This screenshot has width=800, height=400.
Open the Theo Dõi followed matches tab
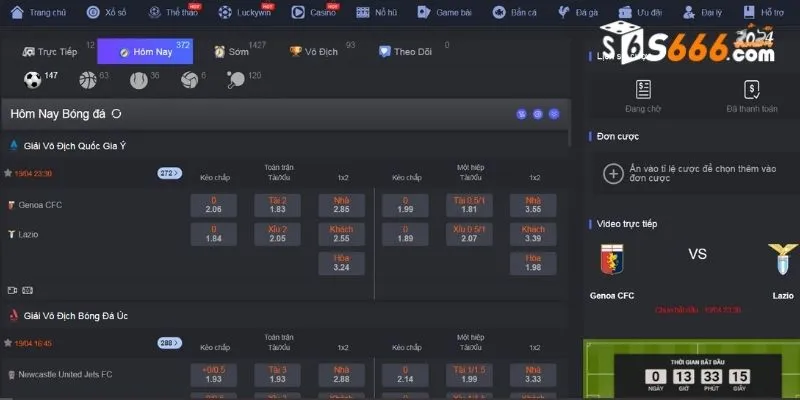[x=410, y=52]
